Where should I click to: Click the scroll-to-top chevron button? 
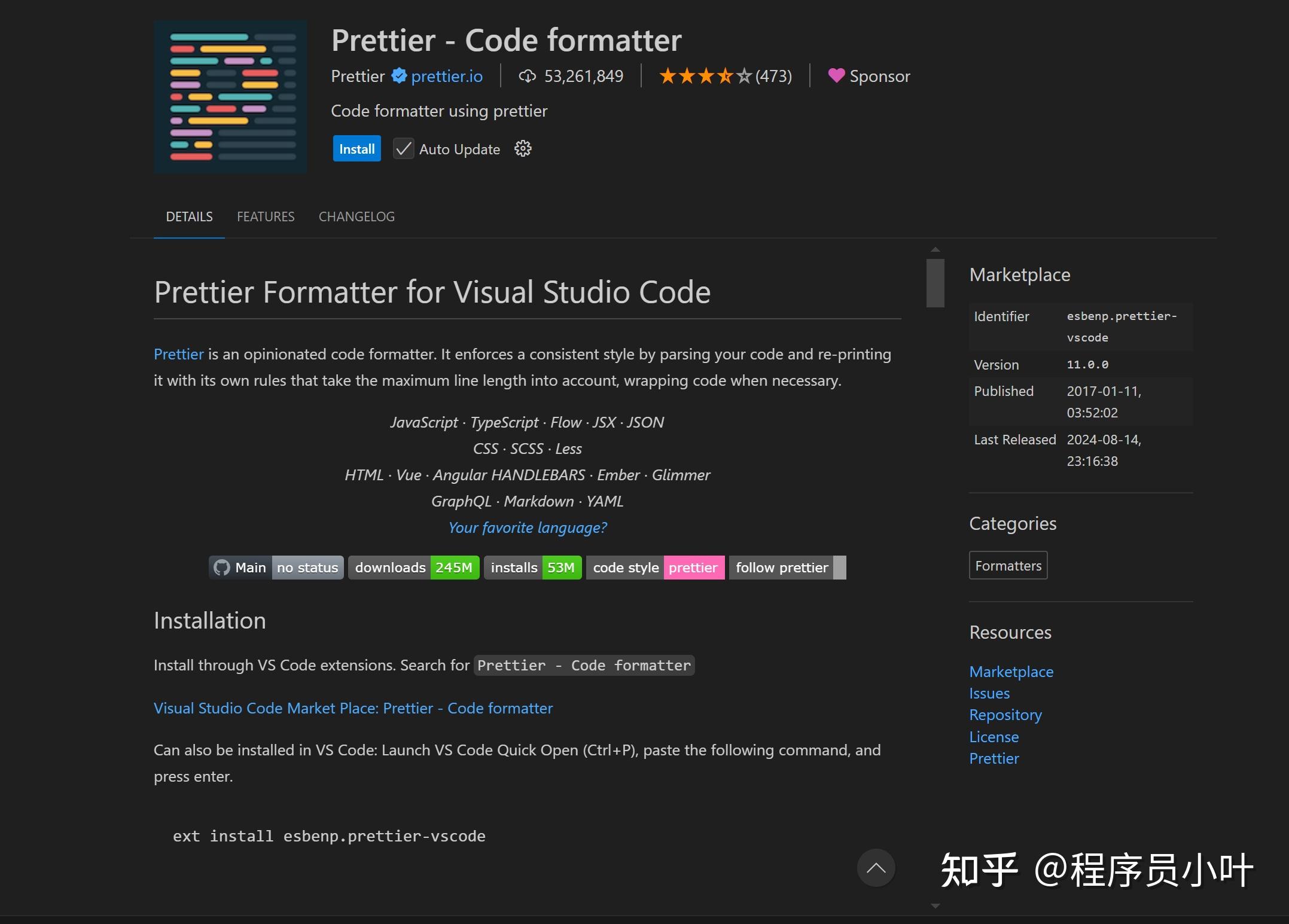[876, 868]
